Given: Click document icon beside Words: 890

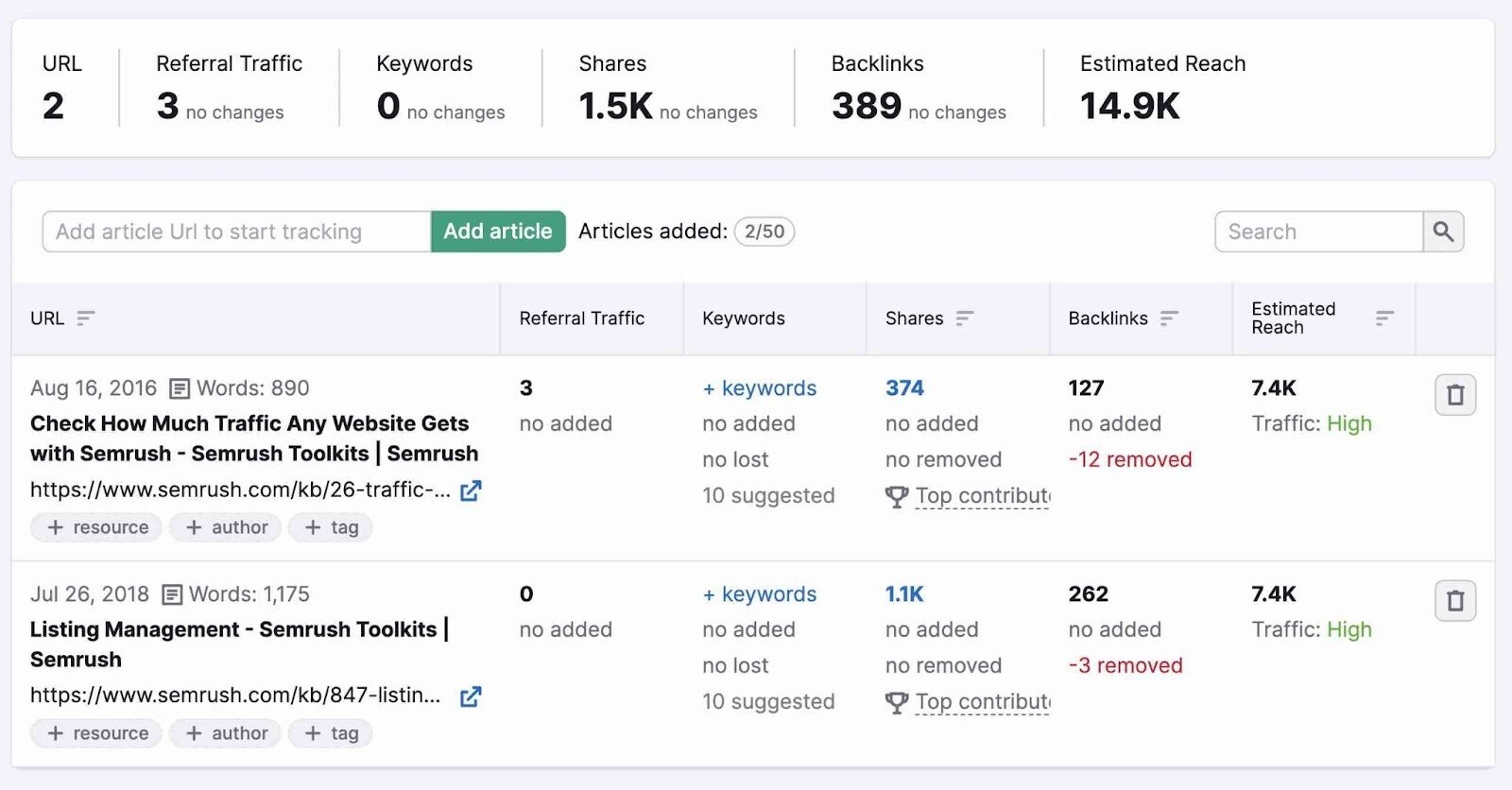Looking at the screenshot, I should [180, 389].
